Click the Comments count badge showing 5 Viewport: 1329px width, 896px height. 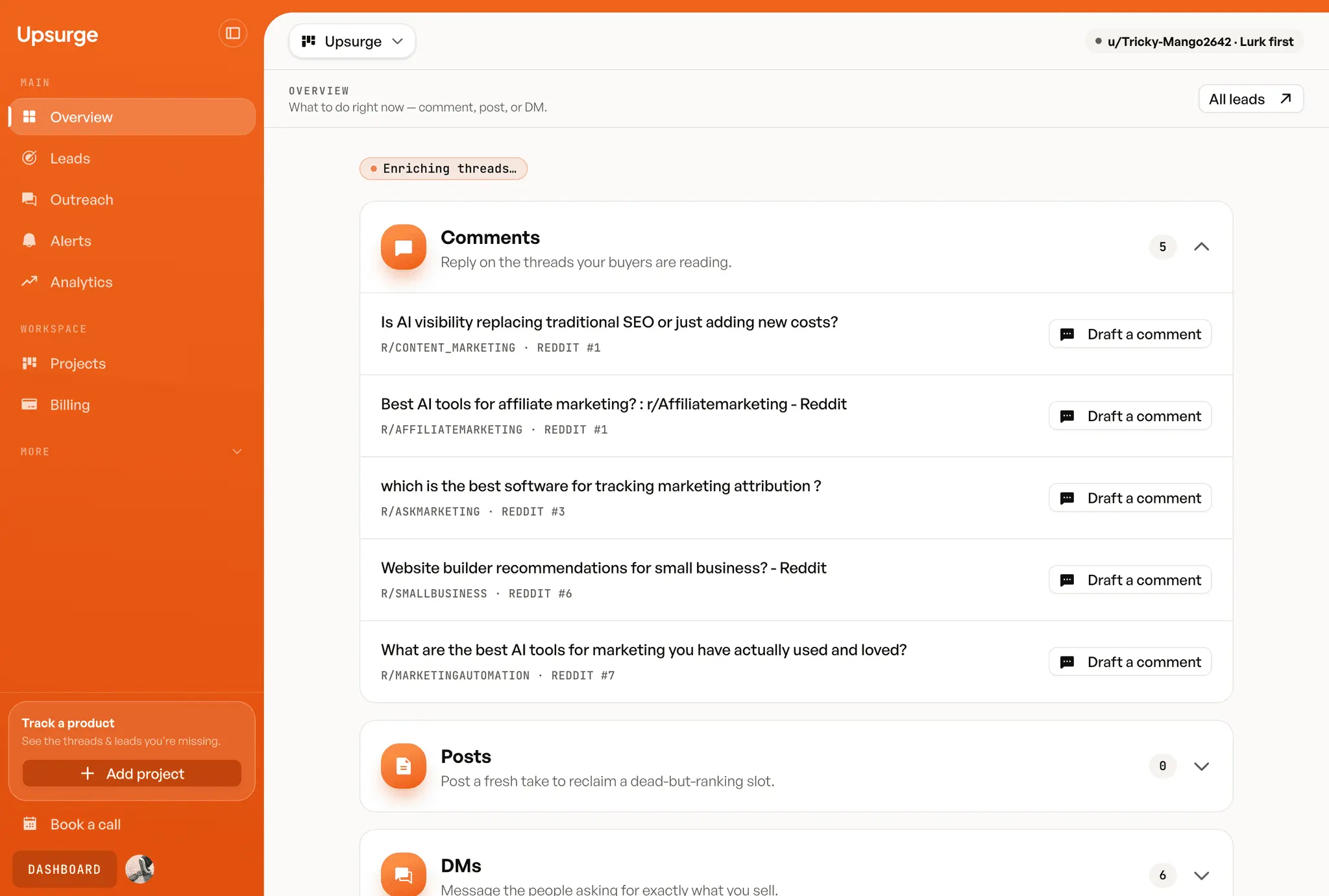tap(1163, 247)
